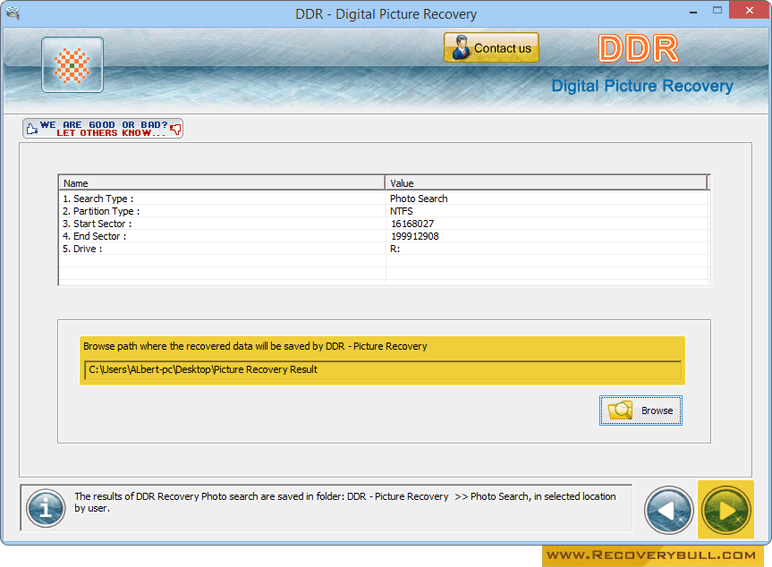Image resolution: width=772 pixels, height=567 pixels.
Task: Select the '2. Partition Type :' row
Action: point(384,211)
